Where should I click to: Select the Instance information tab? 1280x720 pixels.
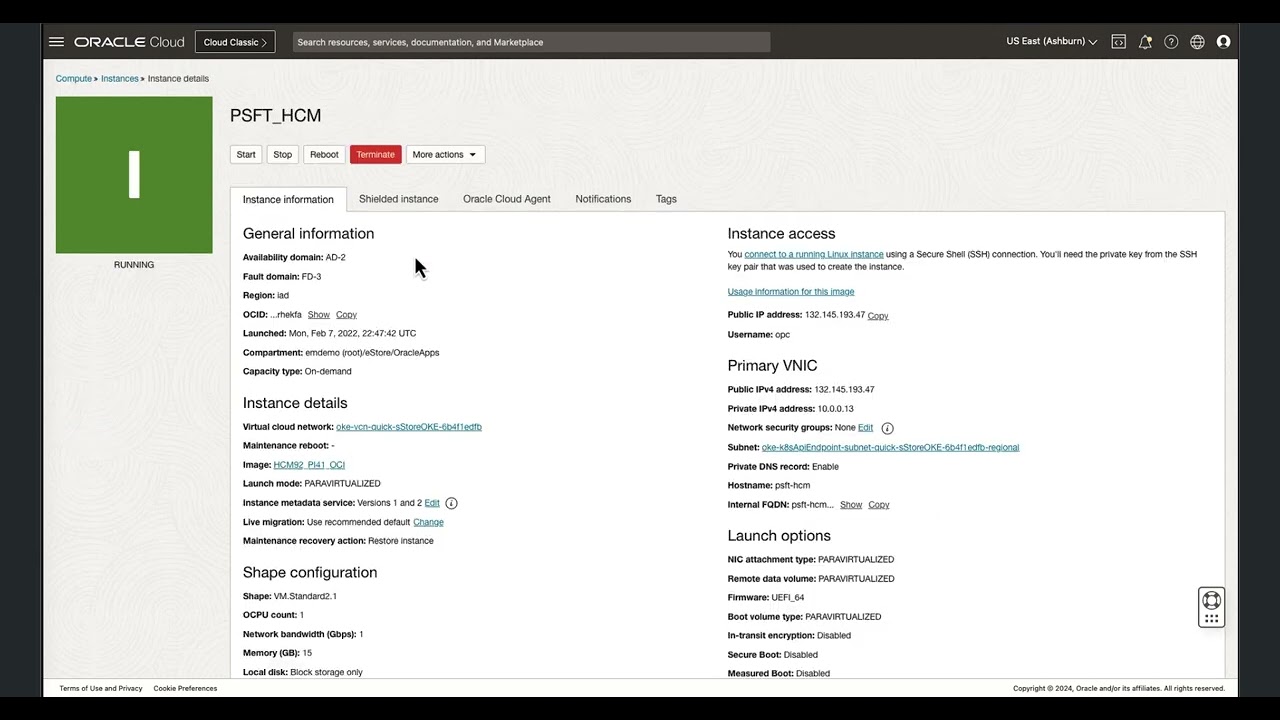coord(288,199)
